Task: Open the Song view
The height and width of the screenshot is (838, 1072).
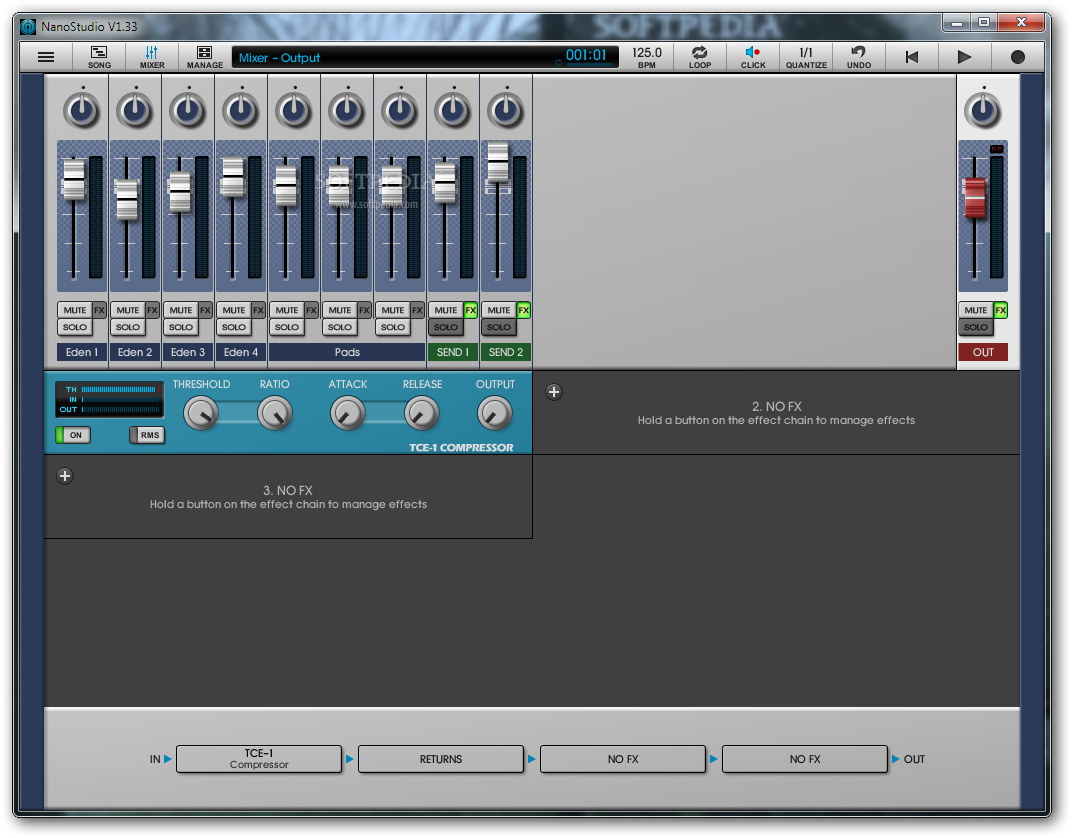Action: pos(99,57)
